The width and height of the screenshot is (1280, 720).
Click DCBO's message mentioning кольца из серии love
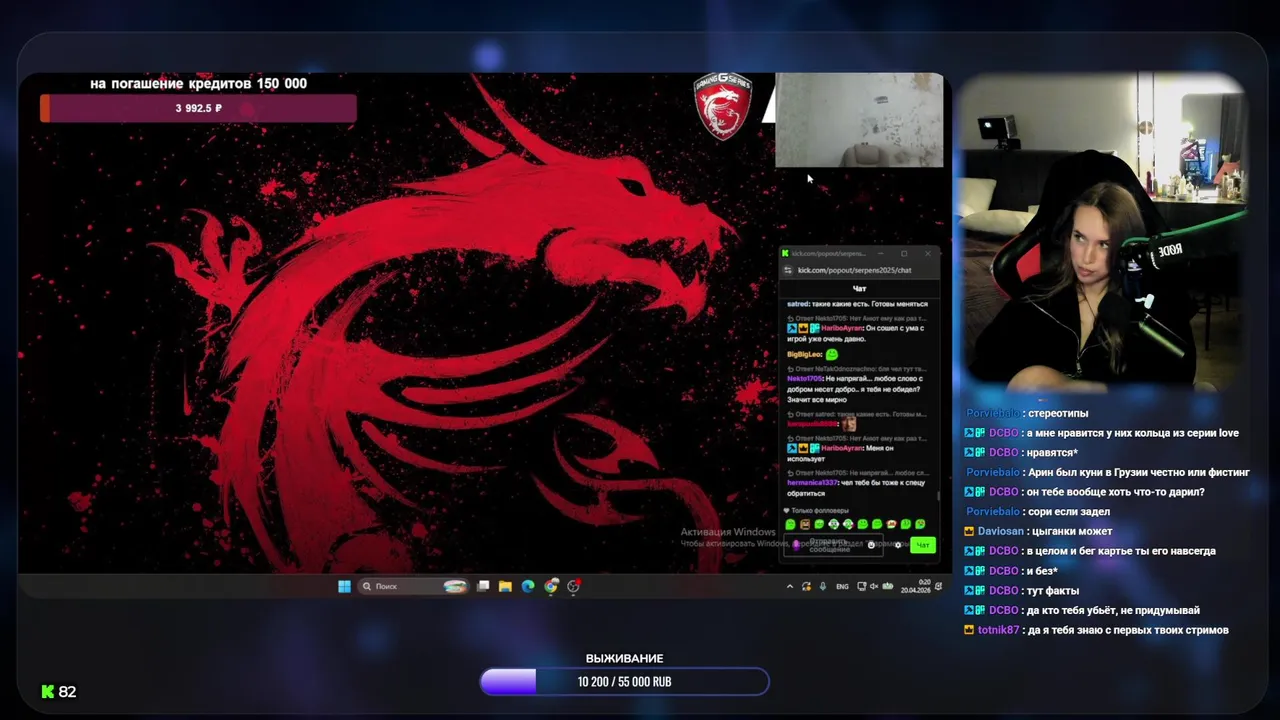pyautogui.click(x=1133, y=433)
